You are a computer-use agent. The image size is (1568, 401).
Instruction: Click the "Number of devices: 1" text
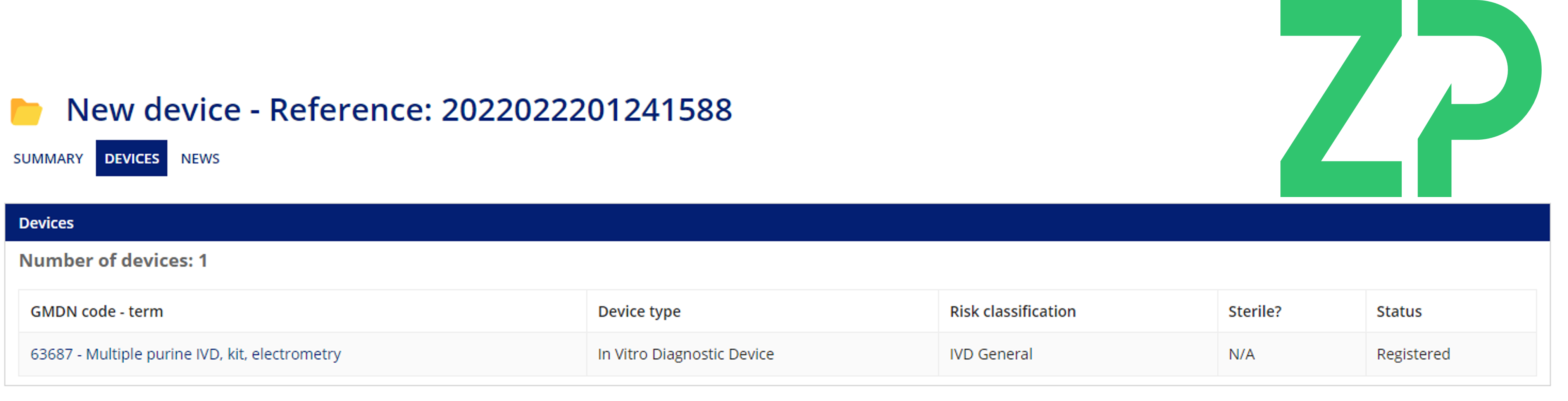point(113,260)
